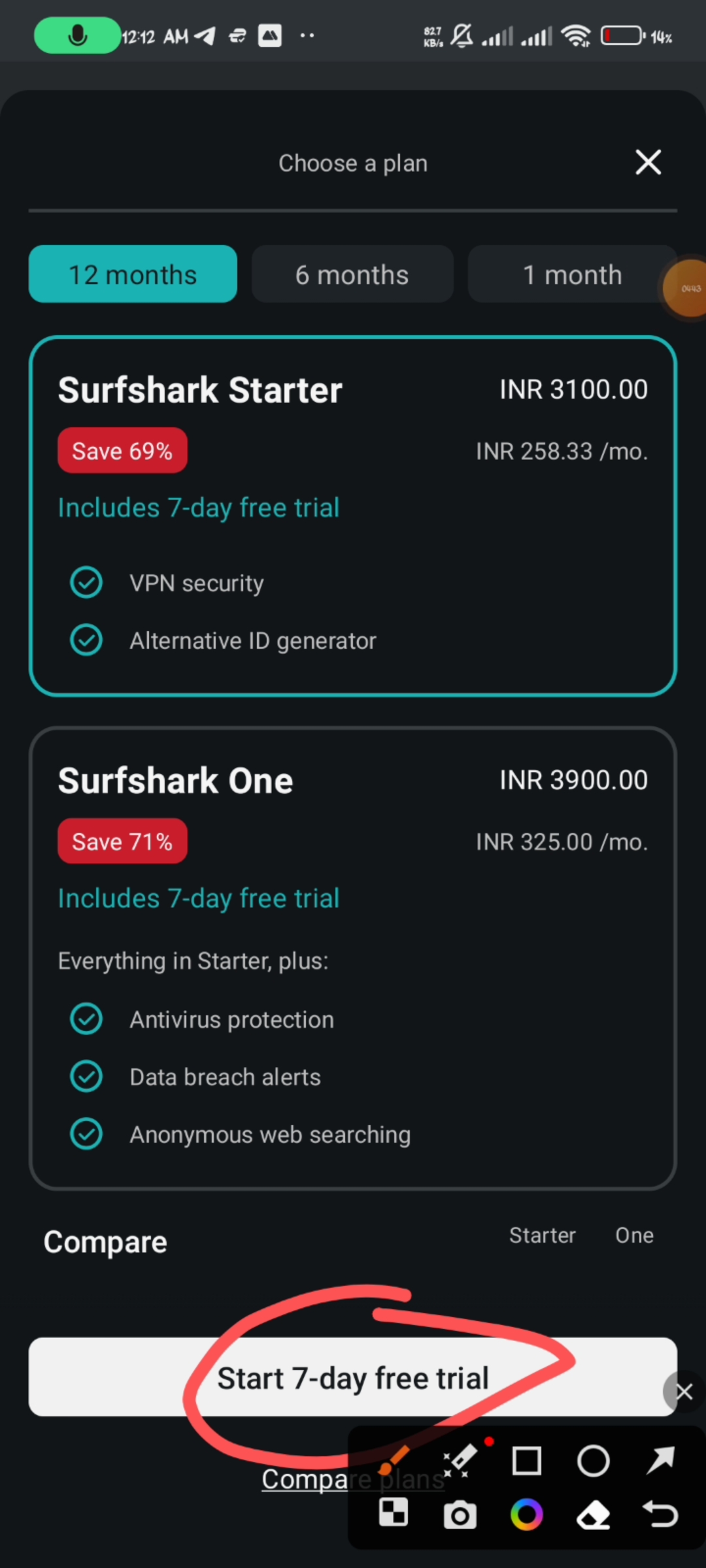This screenshot has width=706, height=1568.
Task: Select the 1 month duration tab
Action: pos(571,274)
